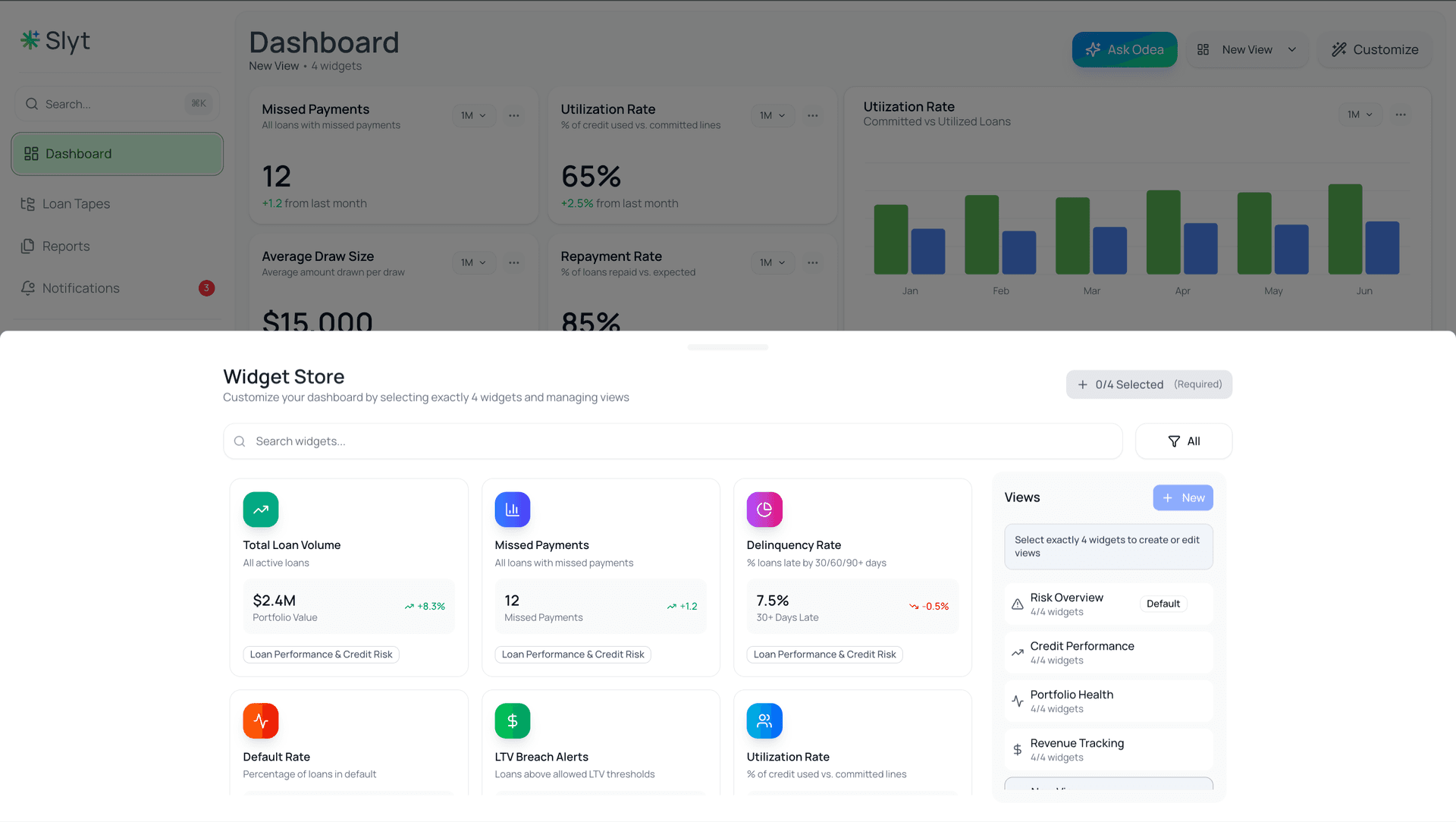Viewport: 1456px width, 822px height.
Task: Open the Dashboard sidebar item
Action: click(x=117, y=154)
